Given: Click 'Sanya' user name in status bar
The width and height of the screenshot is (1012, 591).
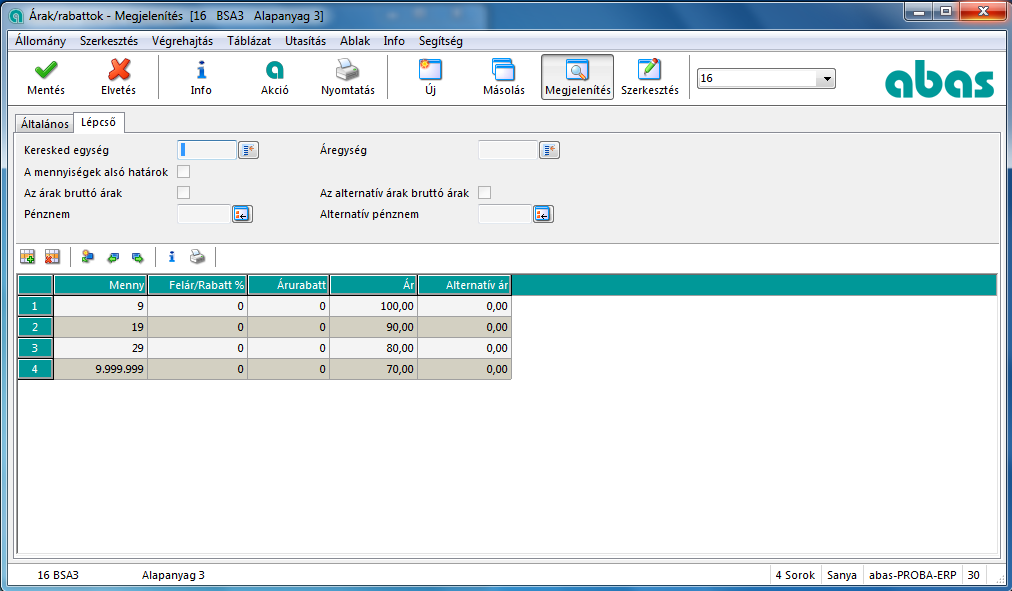Looking at the screenshot, I should point(842,575).
